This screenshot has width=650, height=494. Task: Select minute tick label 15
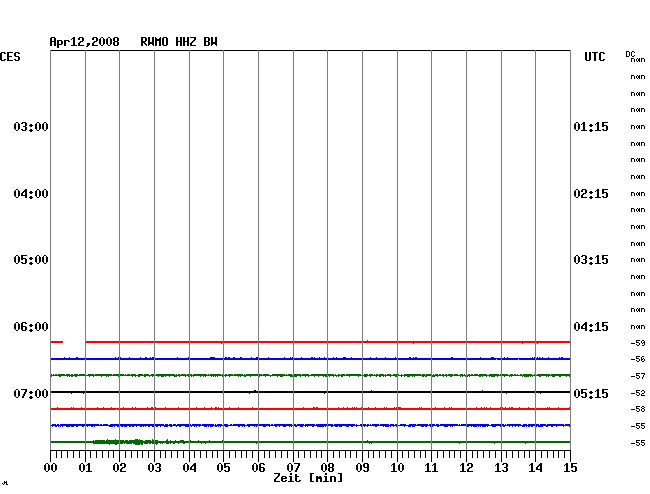pyautogui.click(x=570, y=467)
